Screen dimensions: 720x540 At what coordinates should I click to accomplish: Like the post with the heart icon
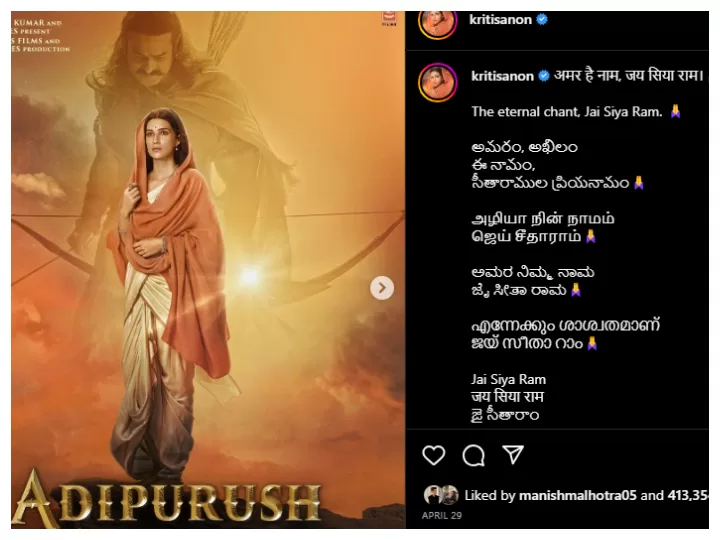point(433,455)
